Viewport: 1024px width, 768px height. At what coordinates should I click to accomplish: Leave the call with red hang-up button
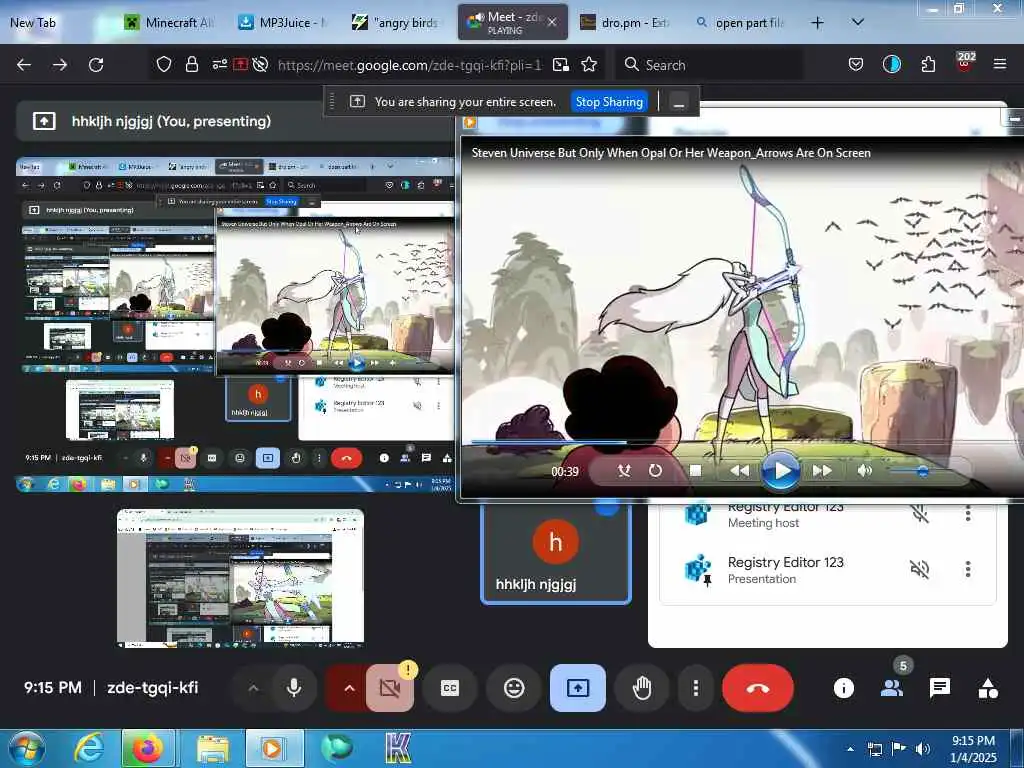point(758,688)
